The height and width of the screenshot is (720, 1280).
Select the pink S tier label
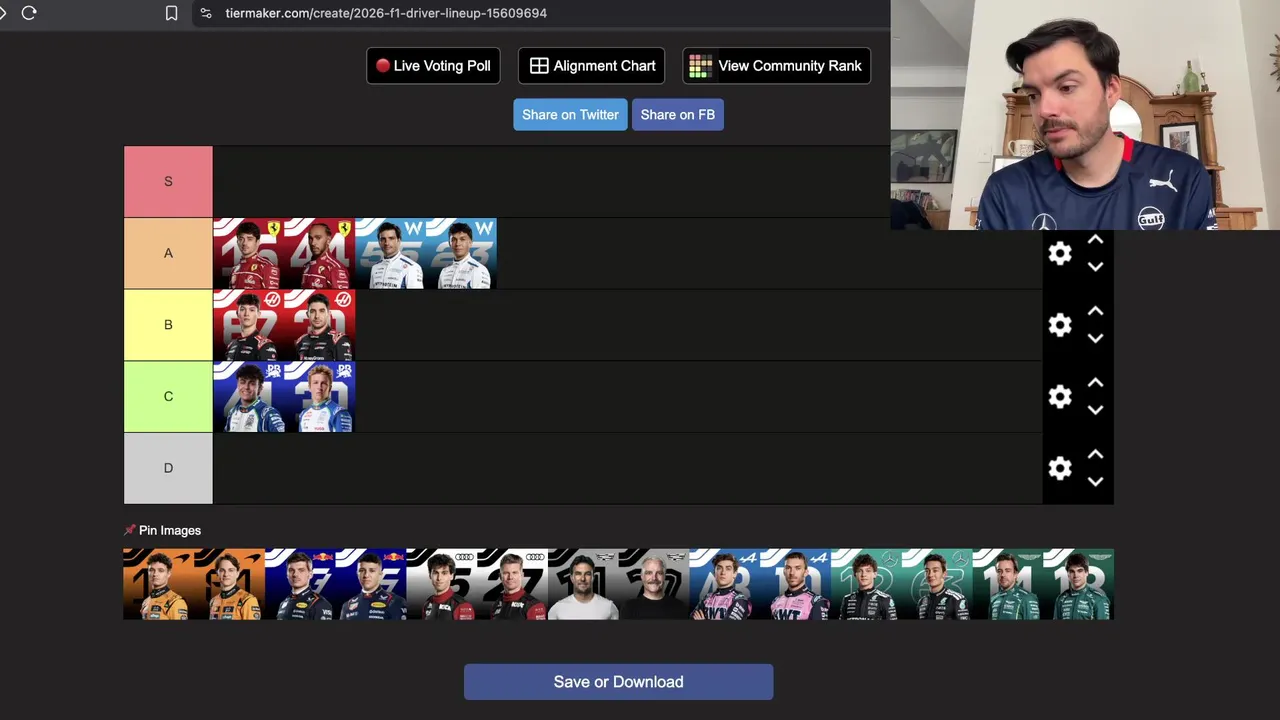[x=168, y=181]
